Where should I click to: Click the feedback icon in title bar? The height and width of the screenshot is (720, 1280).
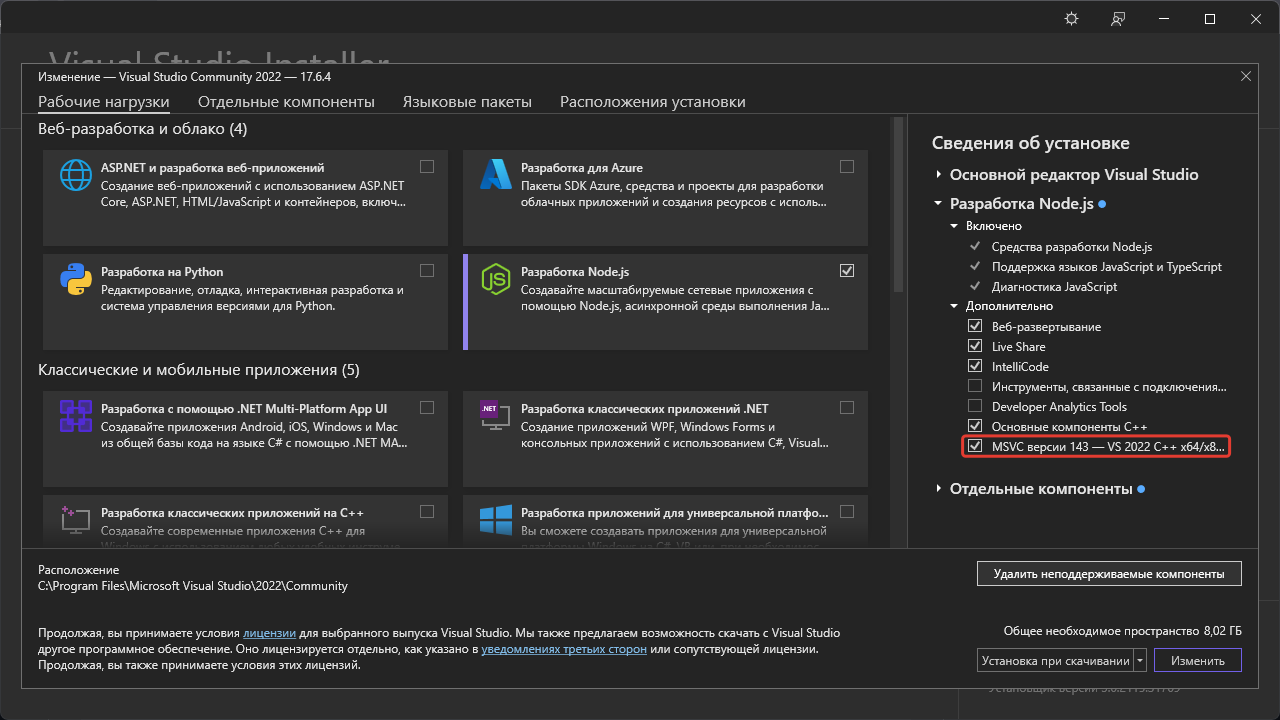click(1117, 19)
